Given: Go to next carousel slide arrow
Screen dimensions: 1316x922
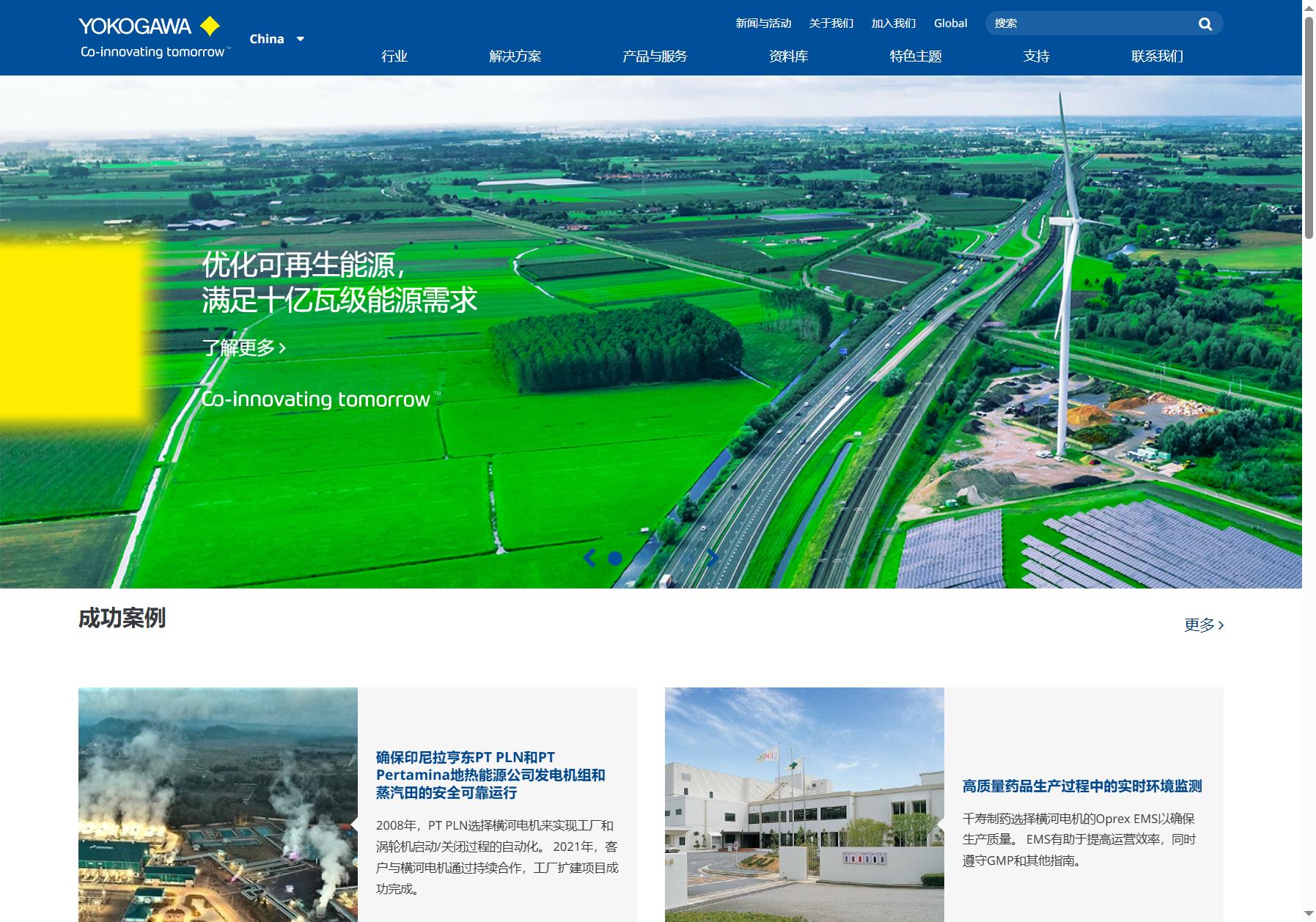Looking at the screenshot, I should point(713,558).
